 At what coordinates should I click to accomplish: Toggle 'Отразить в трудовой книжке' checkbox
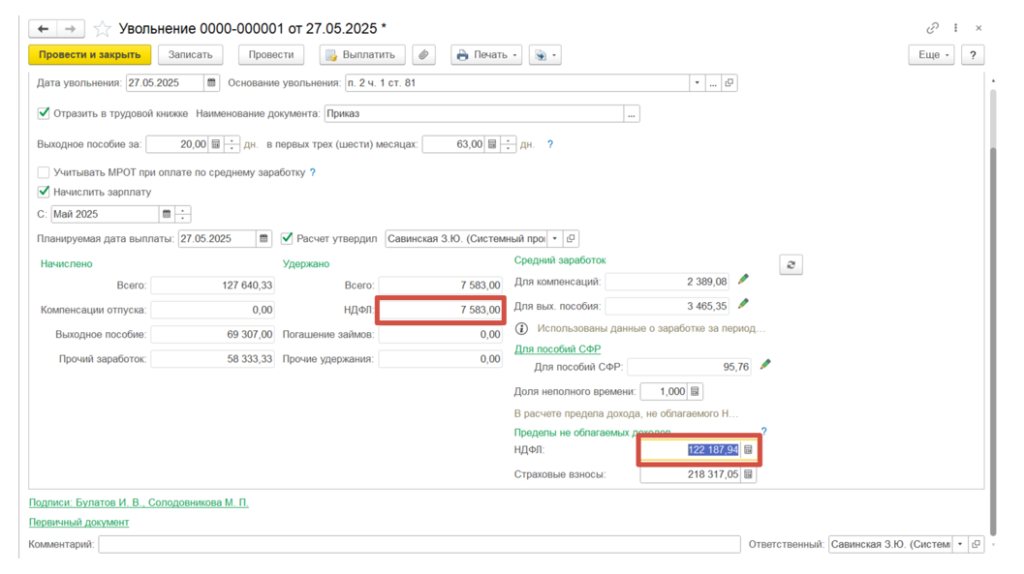[43, 114]
